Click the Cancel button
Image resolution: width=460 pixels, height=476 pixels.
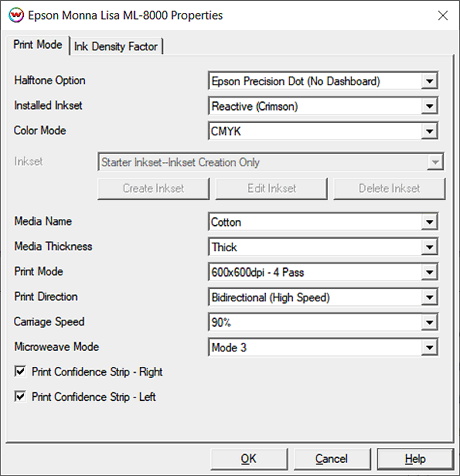point(332,459)
